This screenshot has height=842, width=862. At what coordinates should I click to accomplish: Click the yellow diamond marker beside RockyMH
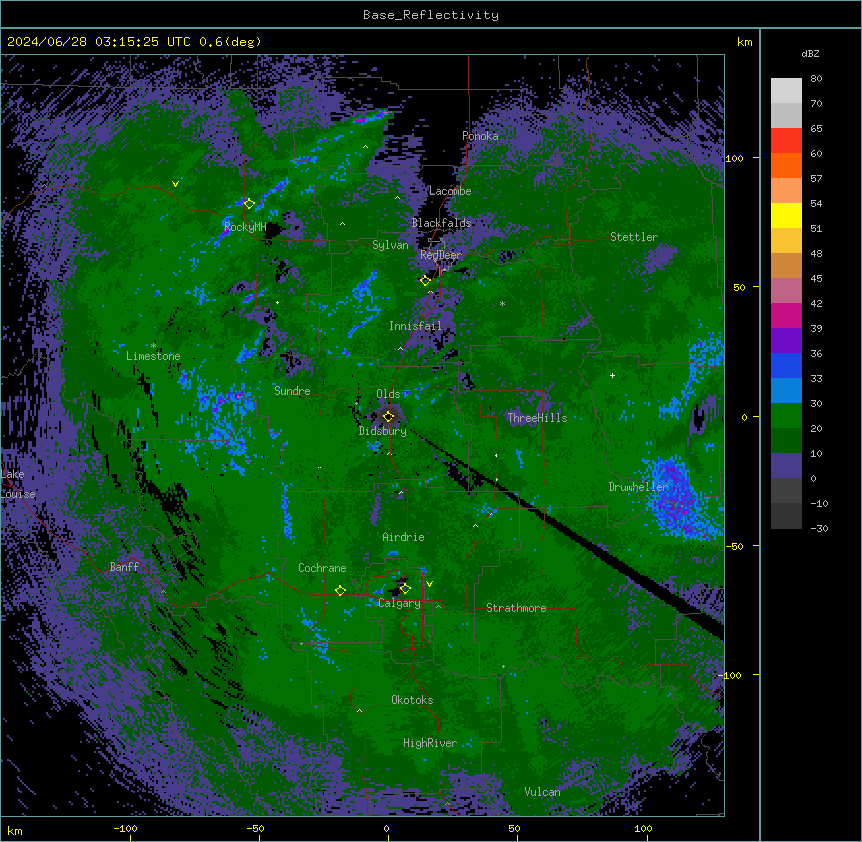tap(249, 204)
